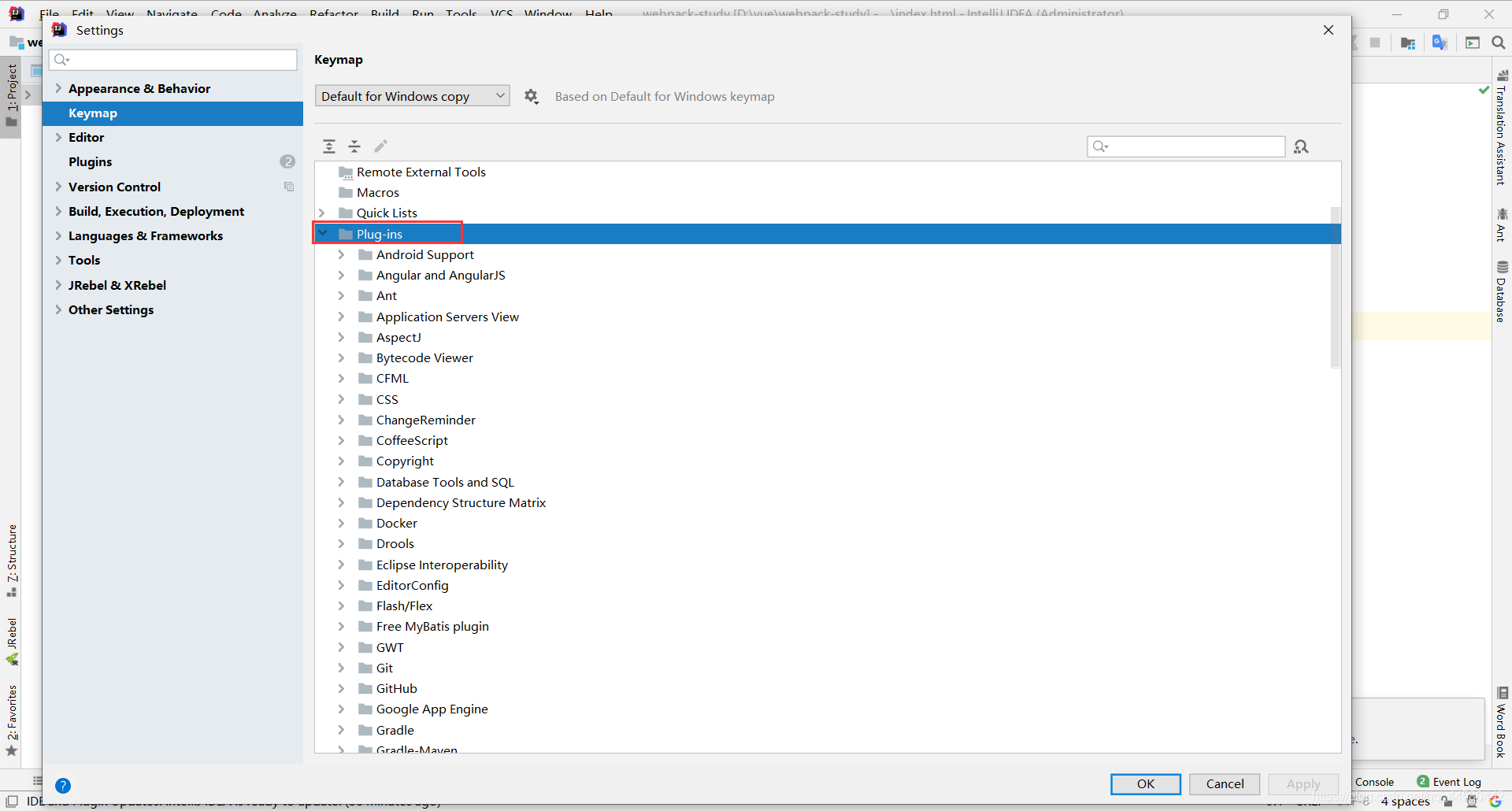Open Console tab in bottom bar
1512x811 pixels.
pyautogui.click(x=1375, y=782)
